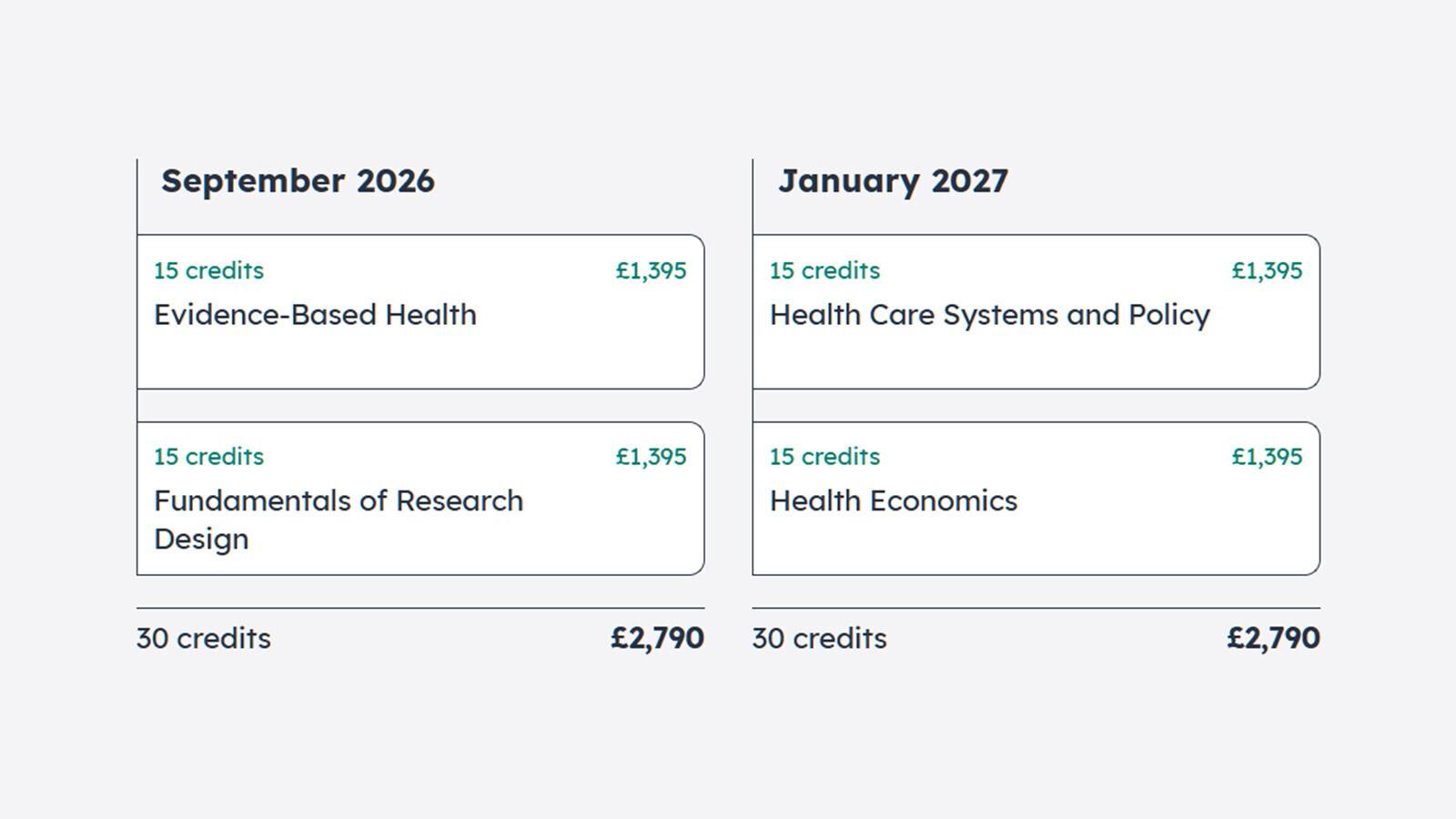Click the September 30 credits total label
Viewport: 1456px width, 819px height.
tap(203, 639)
